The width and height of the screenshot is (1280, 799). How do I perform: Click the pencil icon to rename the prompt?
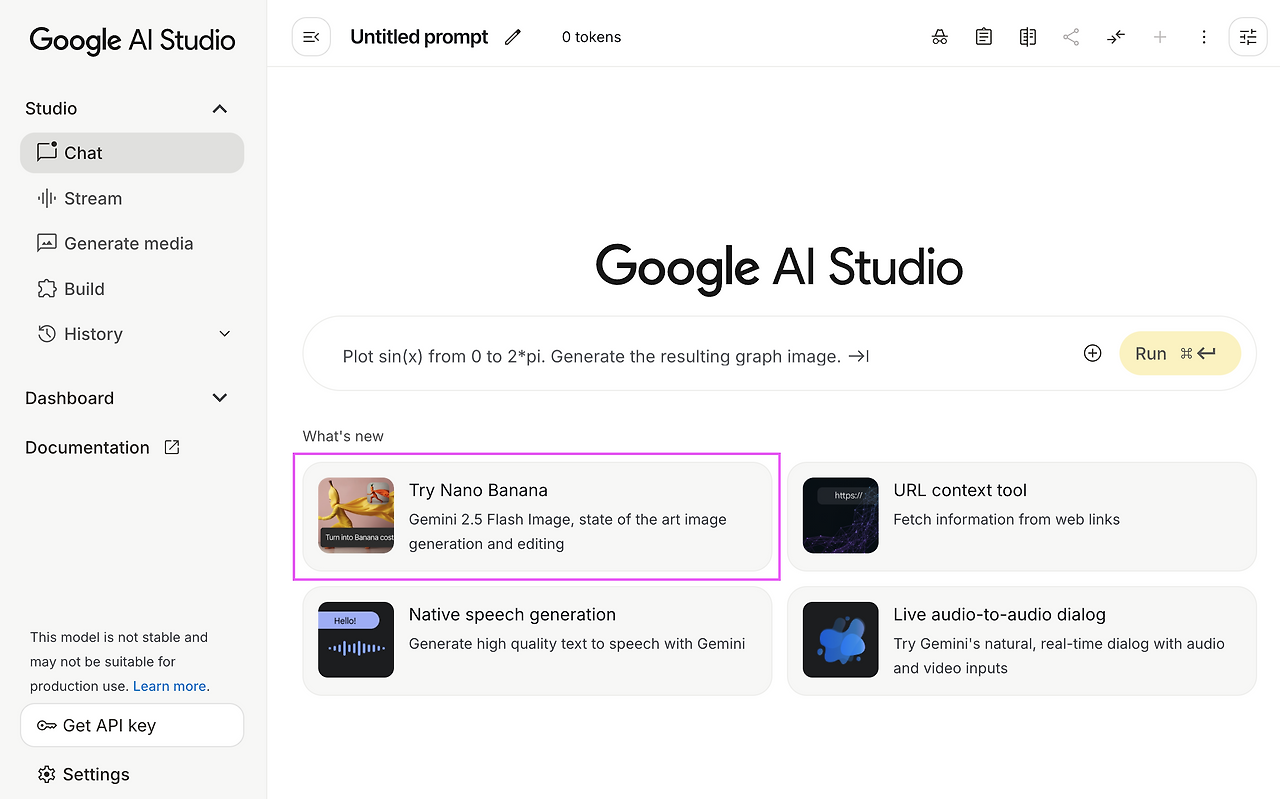[x=513, y=37]
